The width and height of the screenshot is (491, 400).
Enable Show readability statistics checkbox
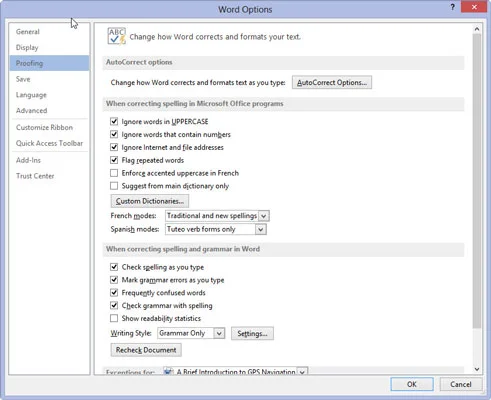tap(114, 318)
